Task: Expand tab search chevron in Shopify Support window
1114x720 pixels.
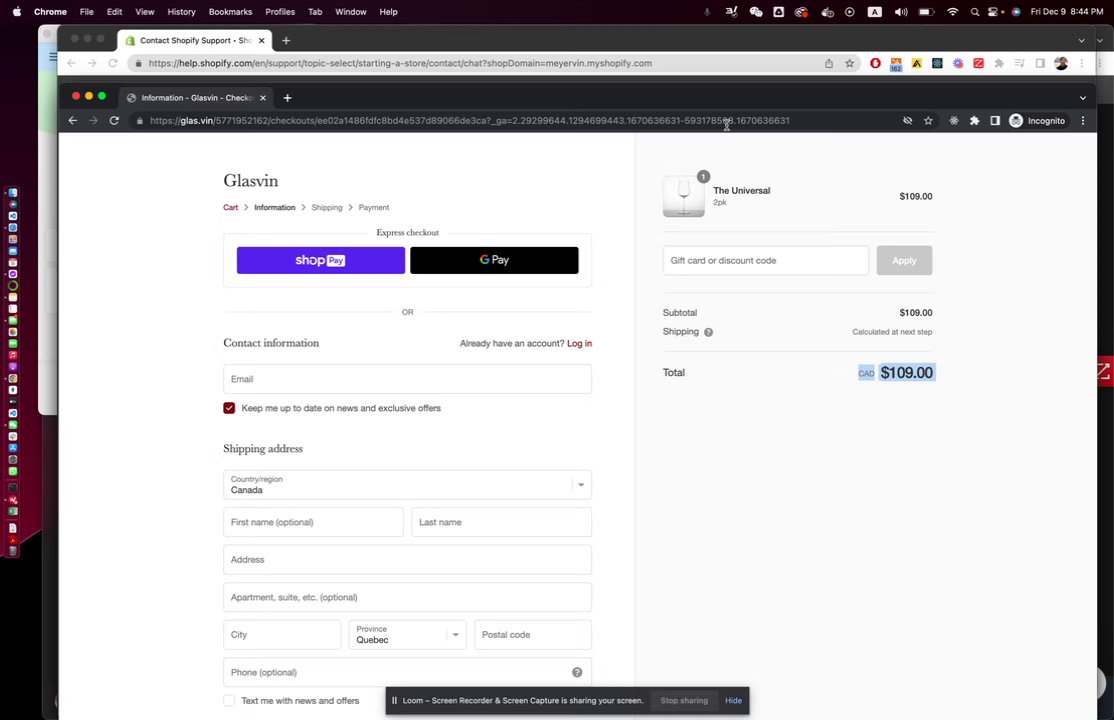Action: (x=1081, y=41)
